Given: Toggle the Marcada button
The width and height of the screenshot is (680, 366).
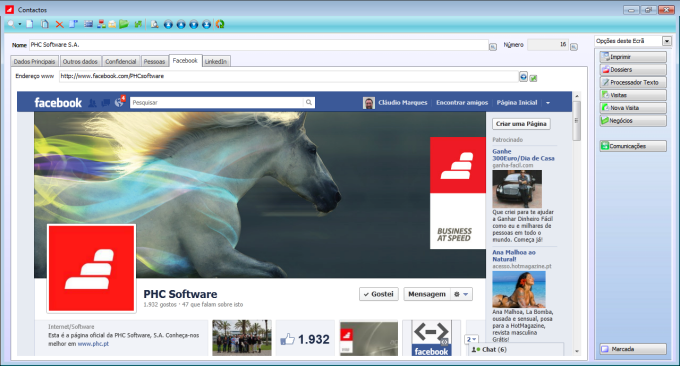Looking at the screenshot, I should click(x=633, y=349).
